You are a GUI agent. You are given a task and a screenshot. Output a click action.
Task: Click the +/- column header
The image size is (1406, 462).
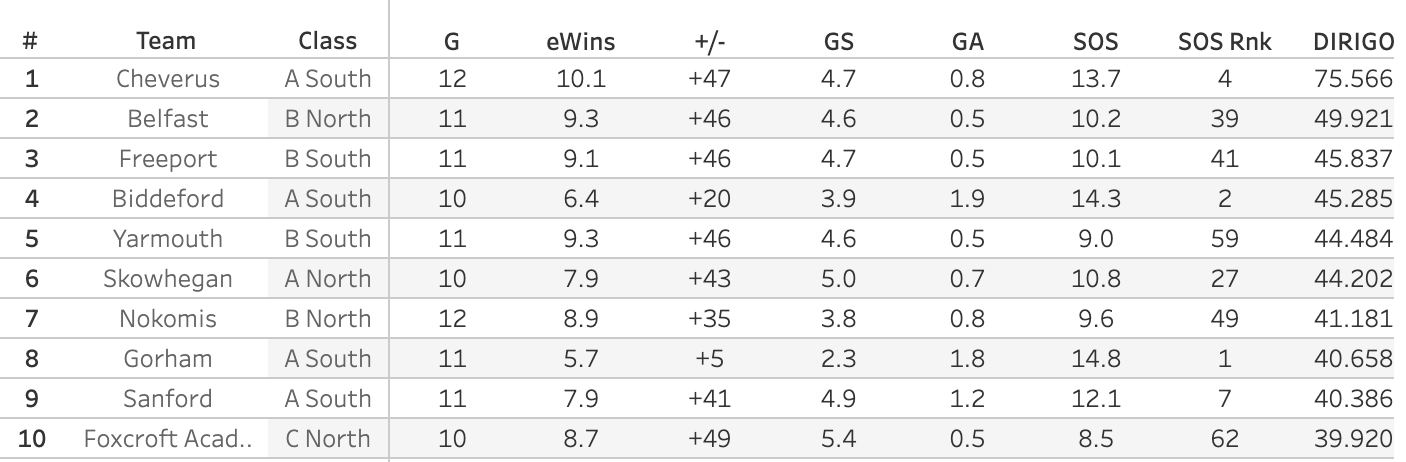tap(709, 41)
